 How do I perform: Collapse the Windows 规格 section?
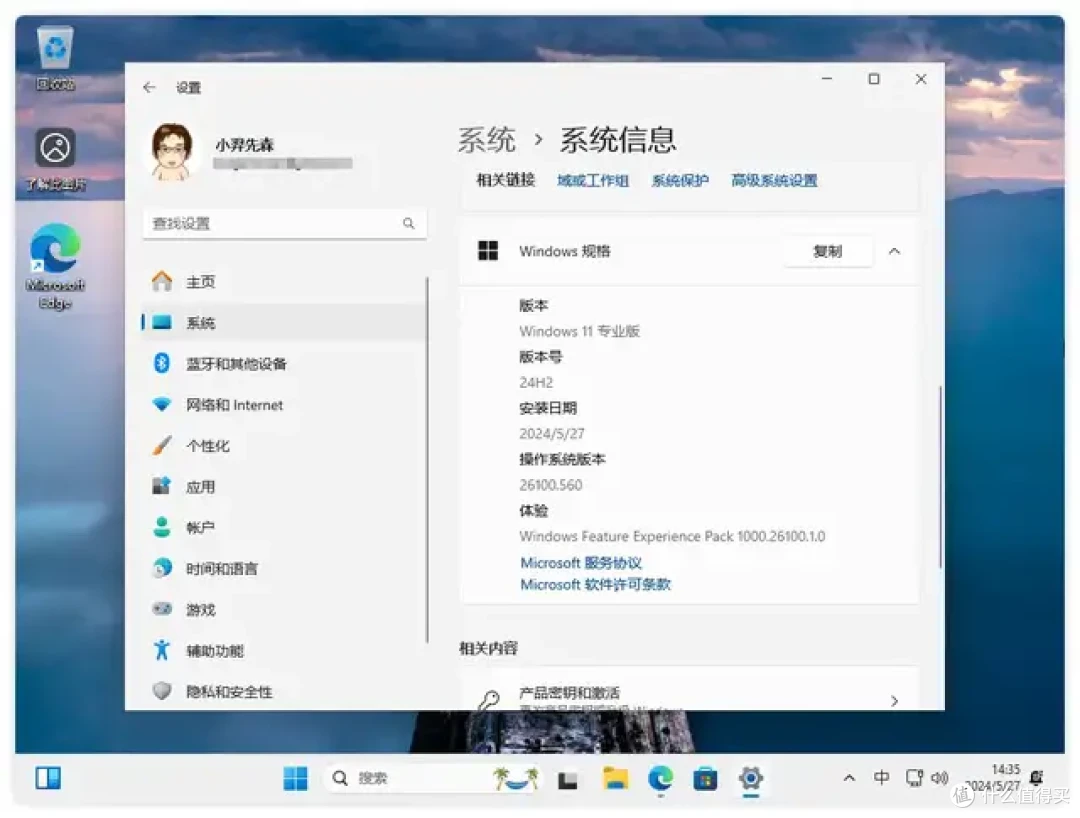[x=894, y=251]
